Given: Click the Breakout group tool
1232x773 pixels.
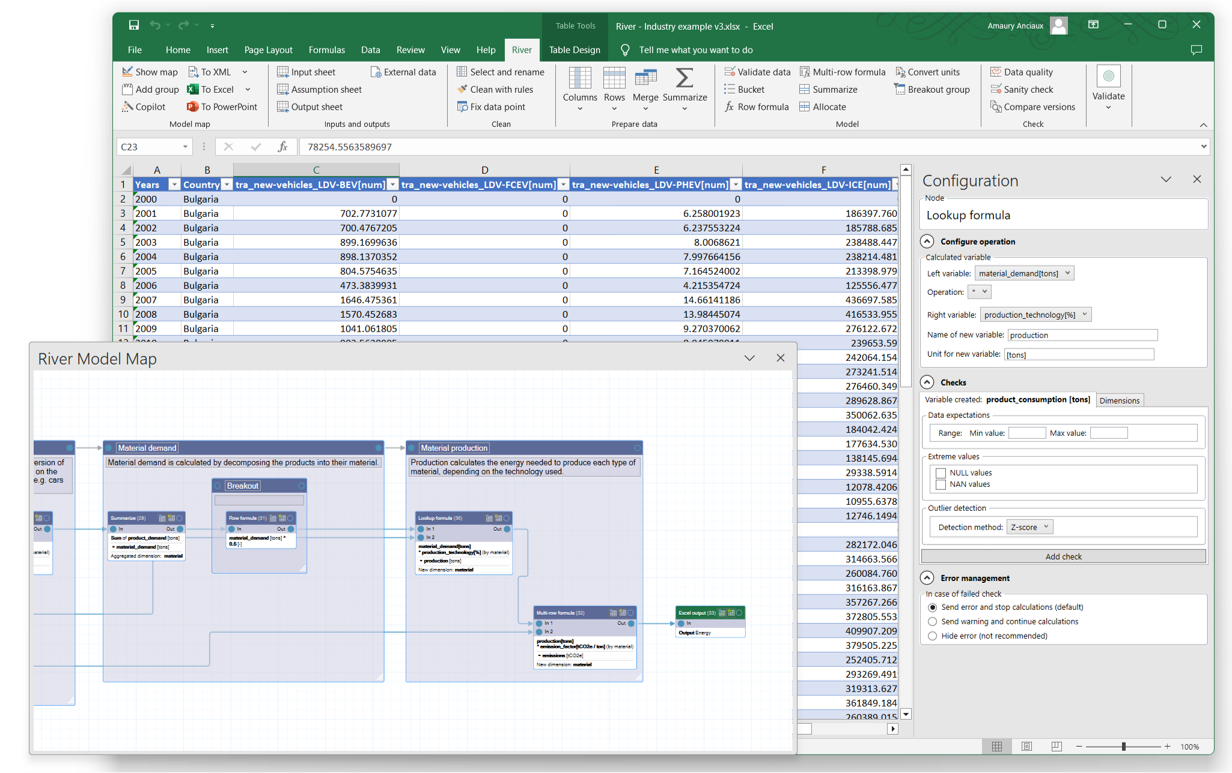Looking at the screenshot, I should point(930,89).
